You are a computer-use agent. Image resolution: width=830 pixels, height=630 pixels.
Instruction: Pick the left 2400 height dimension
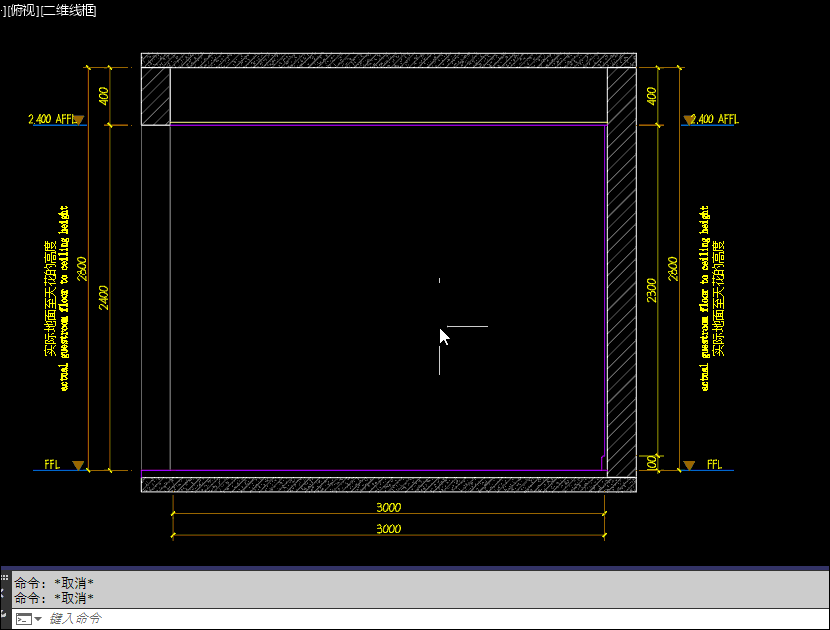[104, 297]
